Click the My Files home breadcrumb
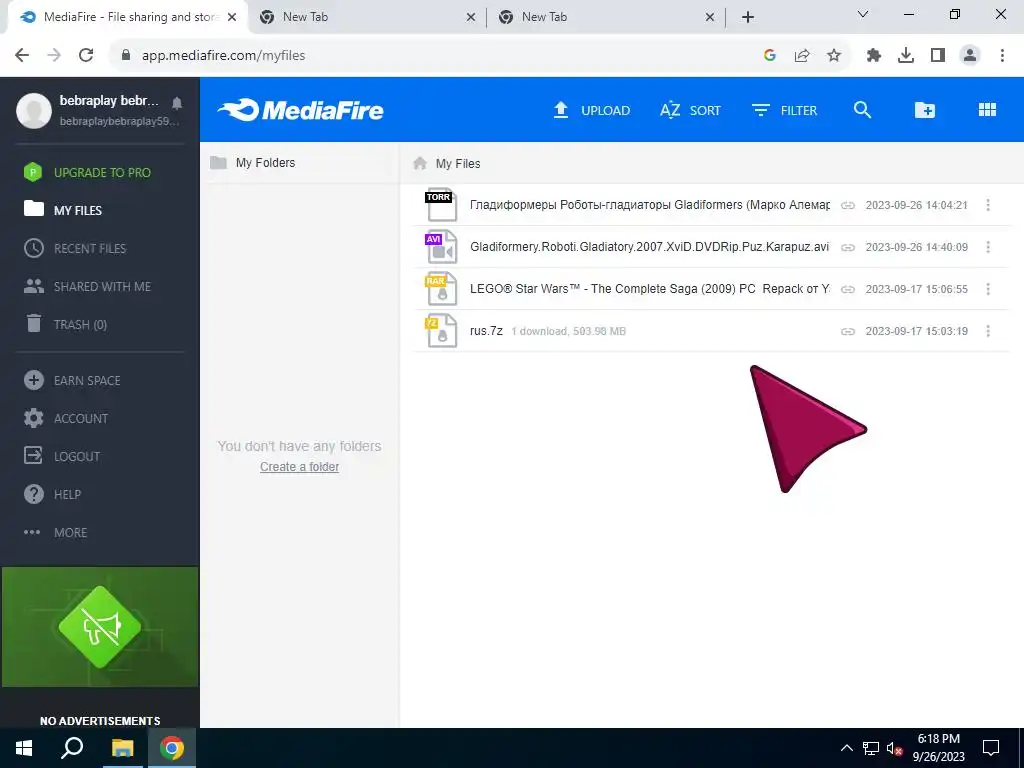Viewport: 1024px width, 768px height. (x=447, y=163)
